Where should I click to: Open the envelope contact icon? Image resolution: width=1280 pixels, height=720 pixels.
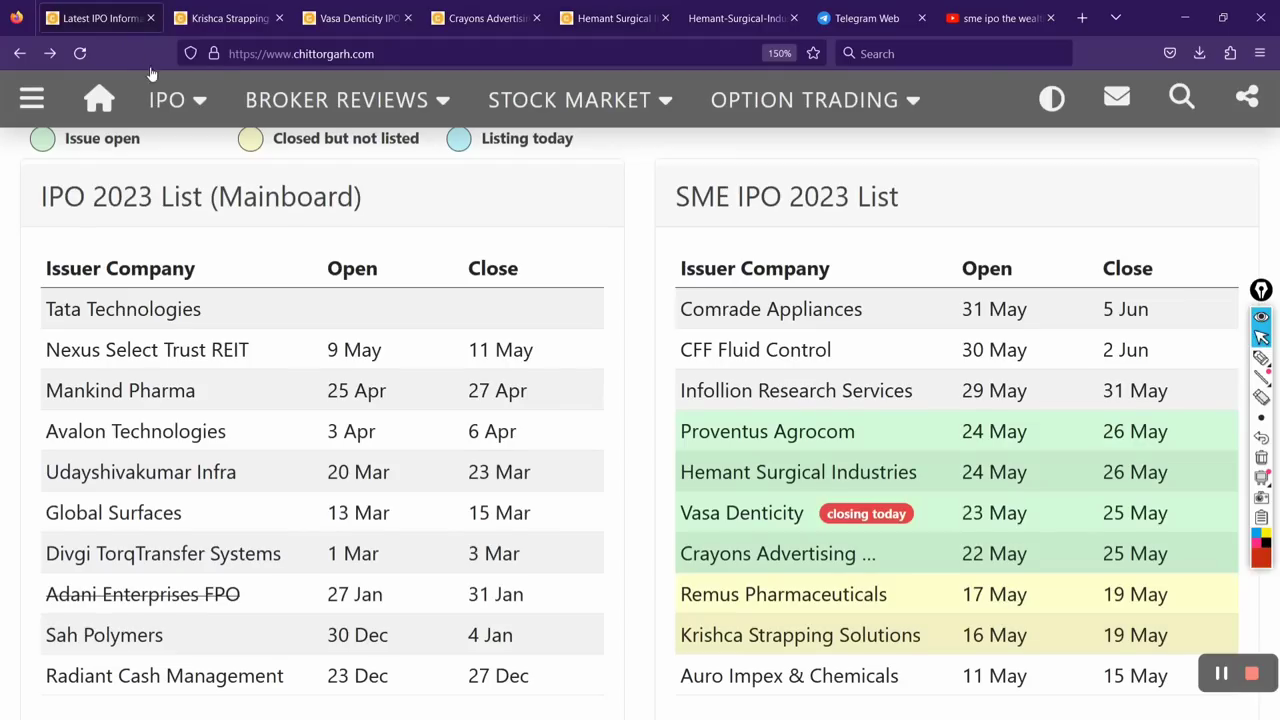click(1116, 97)
